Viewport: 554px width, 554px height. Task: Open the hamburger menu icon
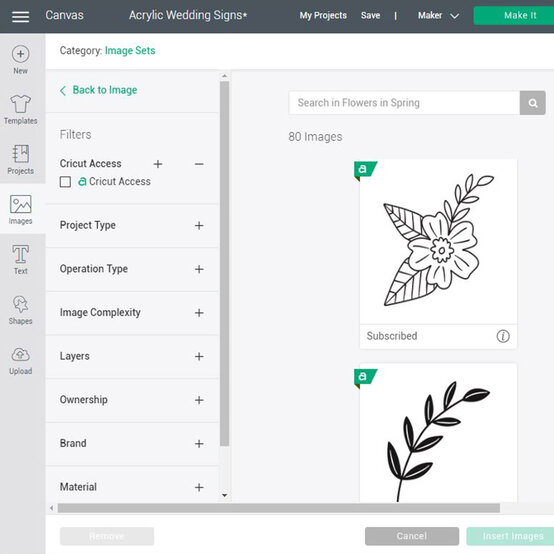[x=20, y=16]
